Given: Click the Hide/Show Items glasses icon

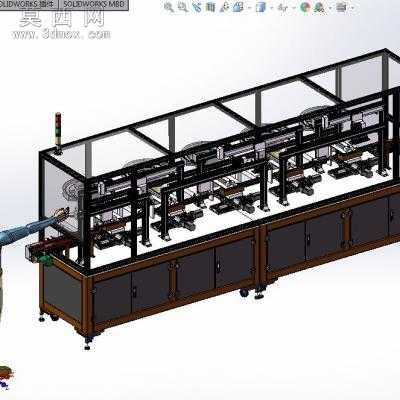Looking at the screenshot, I should (x=283, y=8).
